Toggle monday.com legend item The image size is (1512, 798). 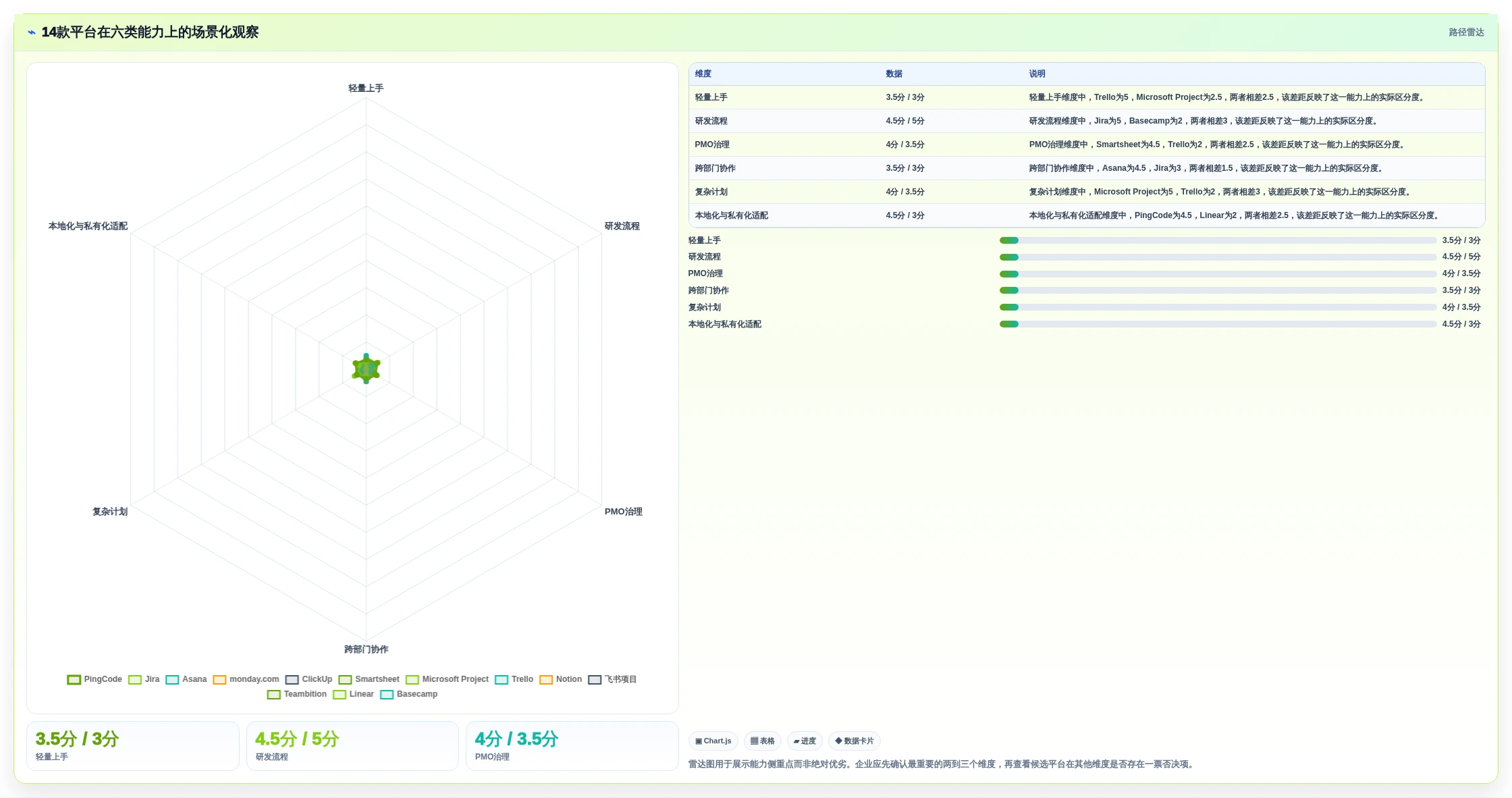[246, 679]
